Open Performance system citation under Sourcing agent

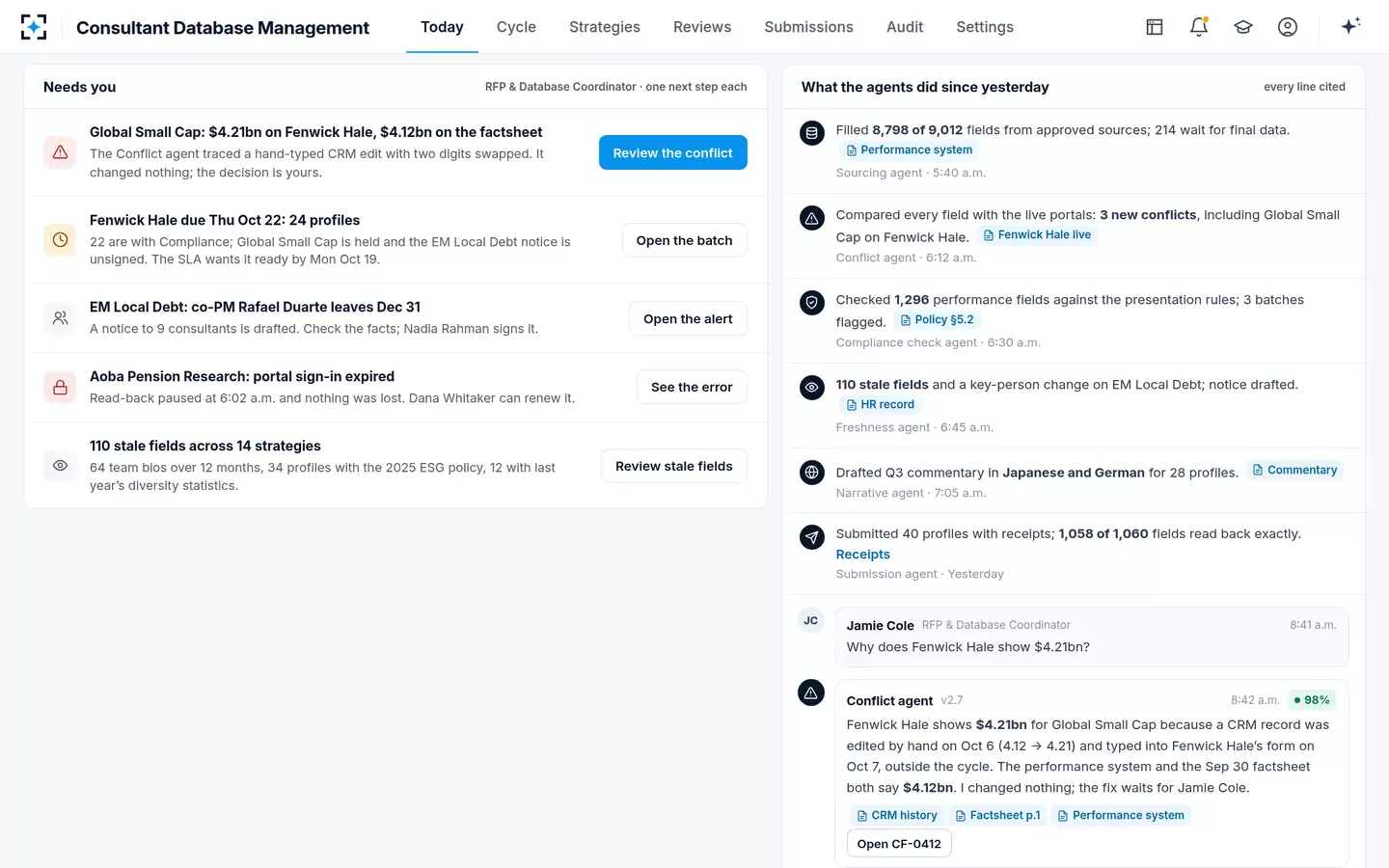(x=909, y=150)
